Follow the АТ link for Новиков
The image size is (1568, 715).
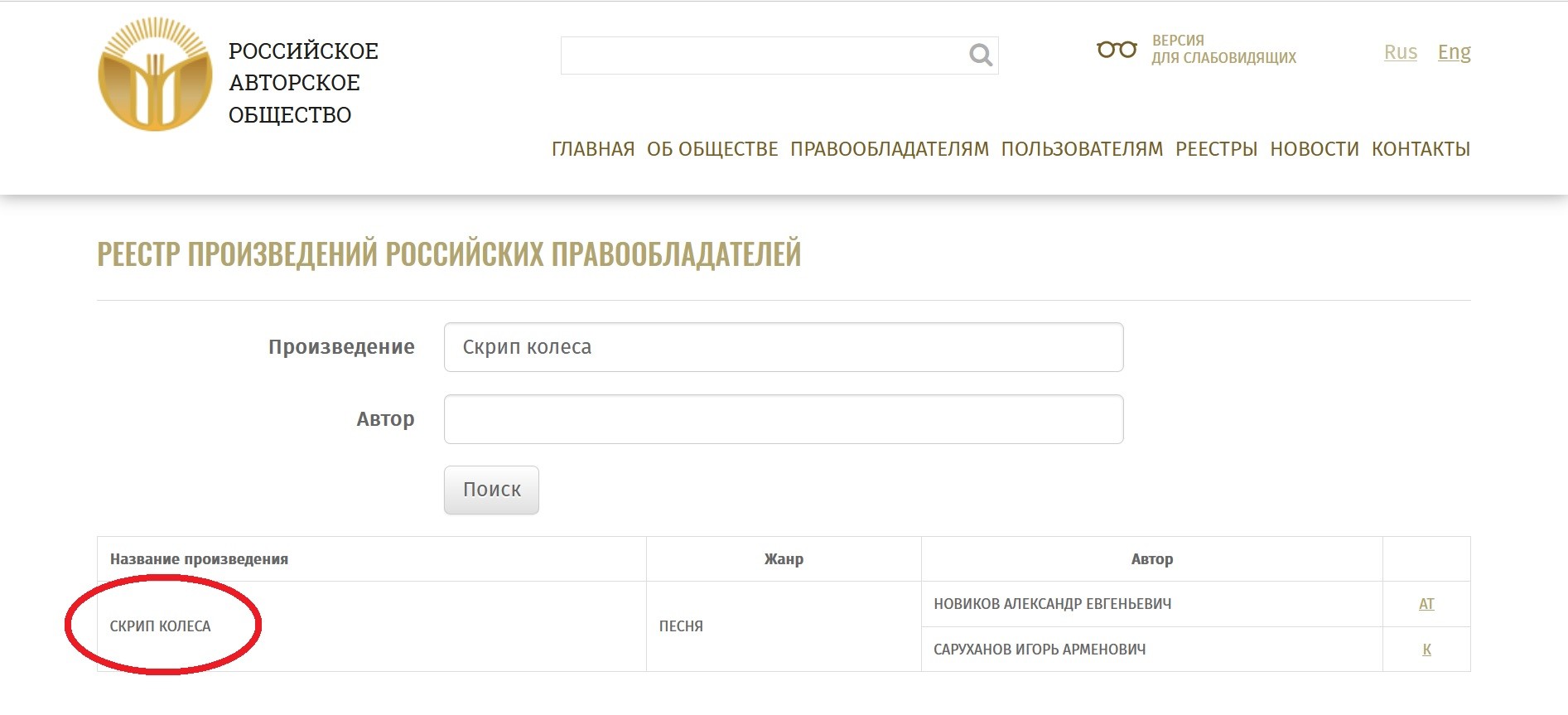point(1426,604)
